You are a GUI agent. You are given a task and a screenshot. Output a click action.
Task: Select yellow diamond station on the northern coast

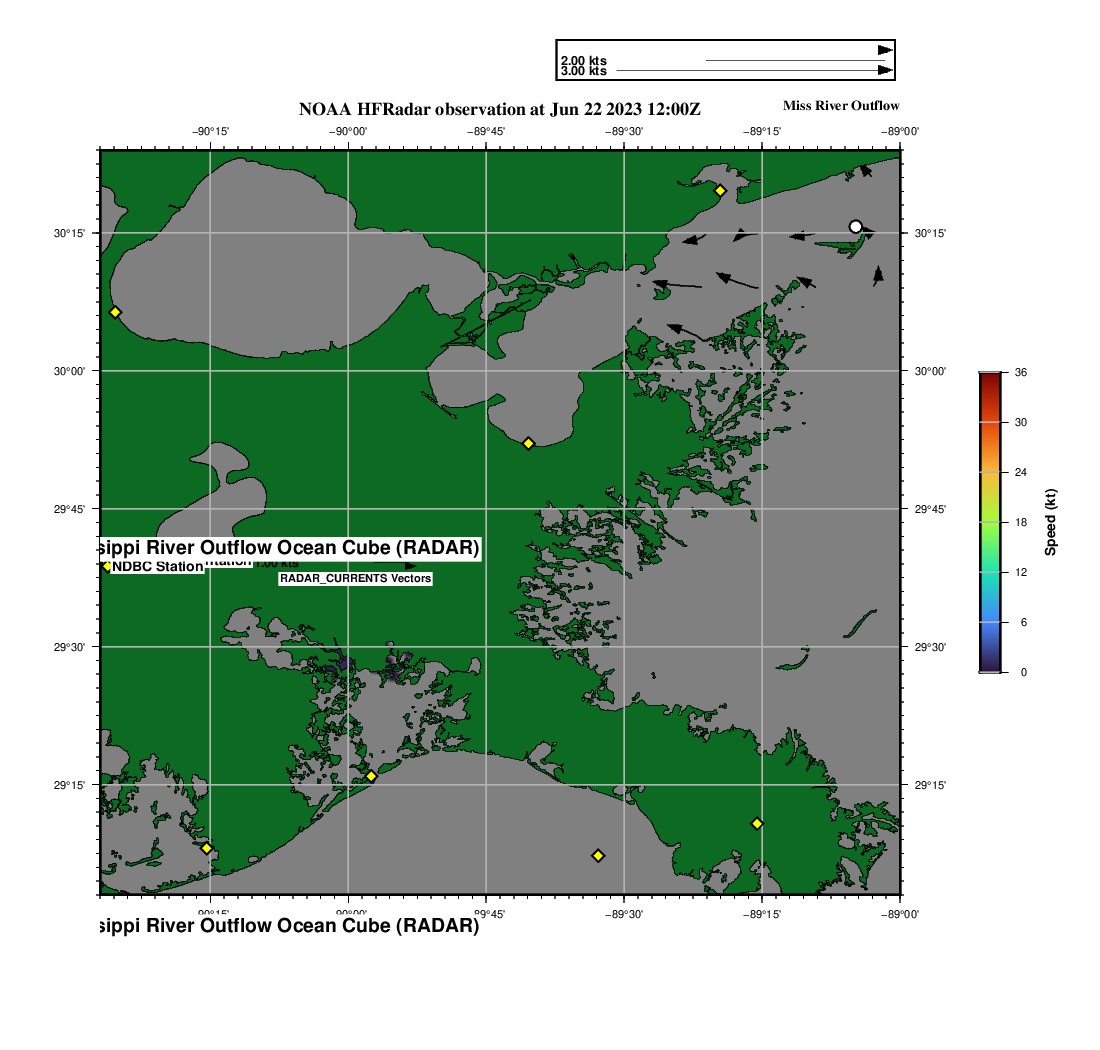pos(720,190)
